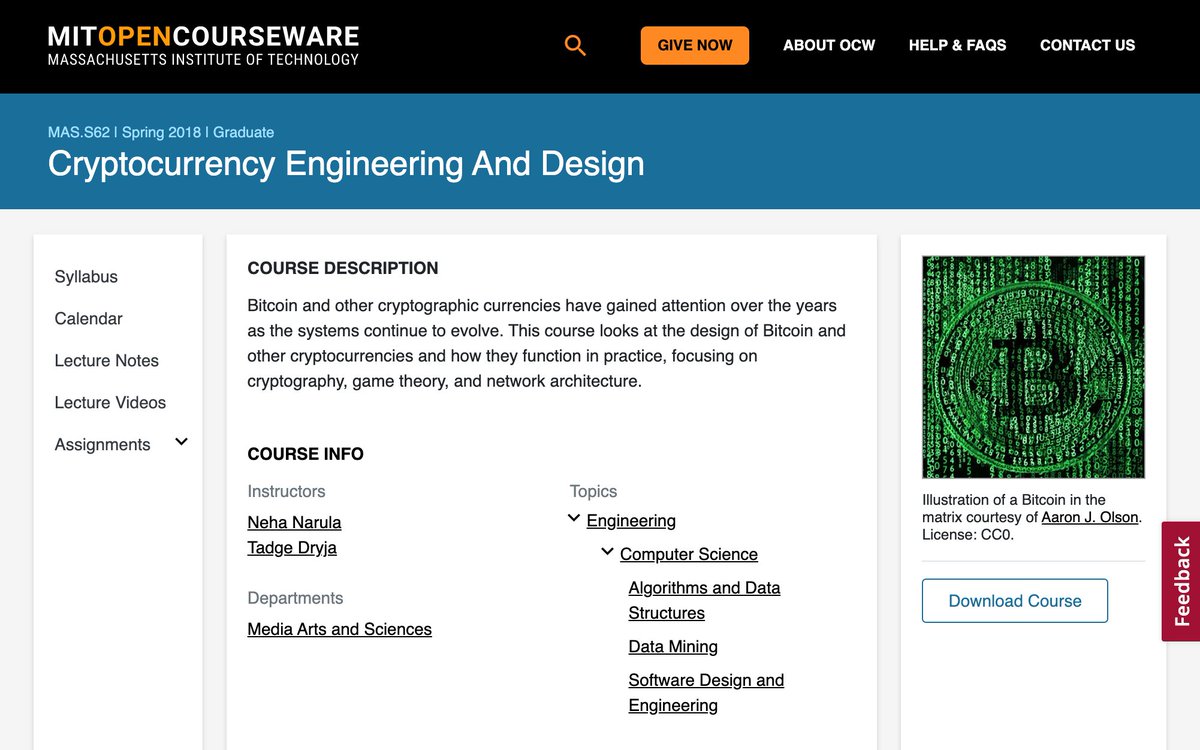Click the Course Info heading

(306, 454)
